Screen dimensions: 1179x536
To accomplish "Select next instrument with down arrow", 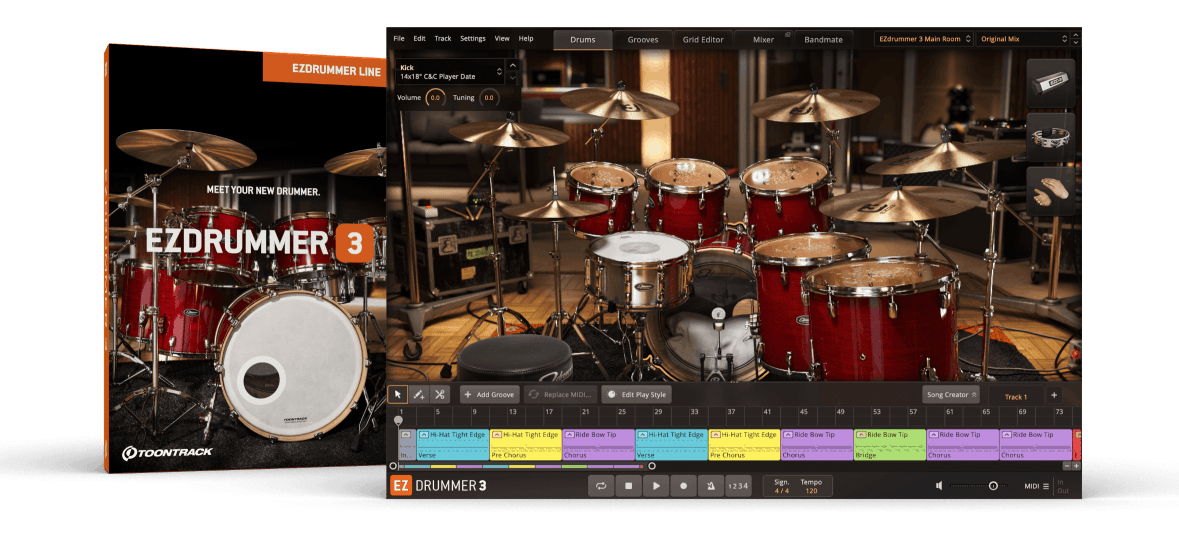I will pyautogui.click(x=513, y=77).
